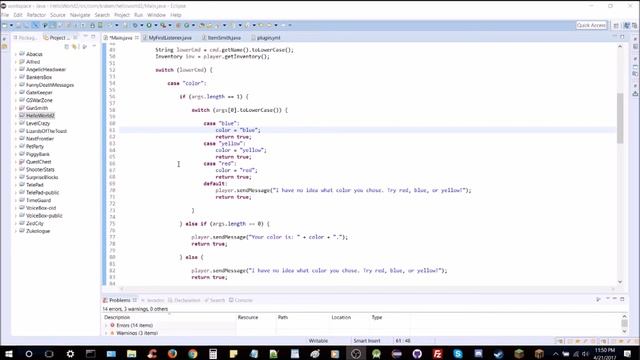Viewport: 640px width, 360px height.
Task: Click the editor scroll-down arrow
Action: [620, 282]
